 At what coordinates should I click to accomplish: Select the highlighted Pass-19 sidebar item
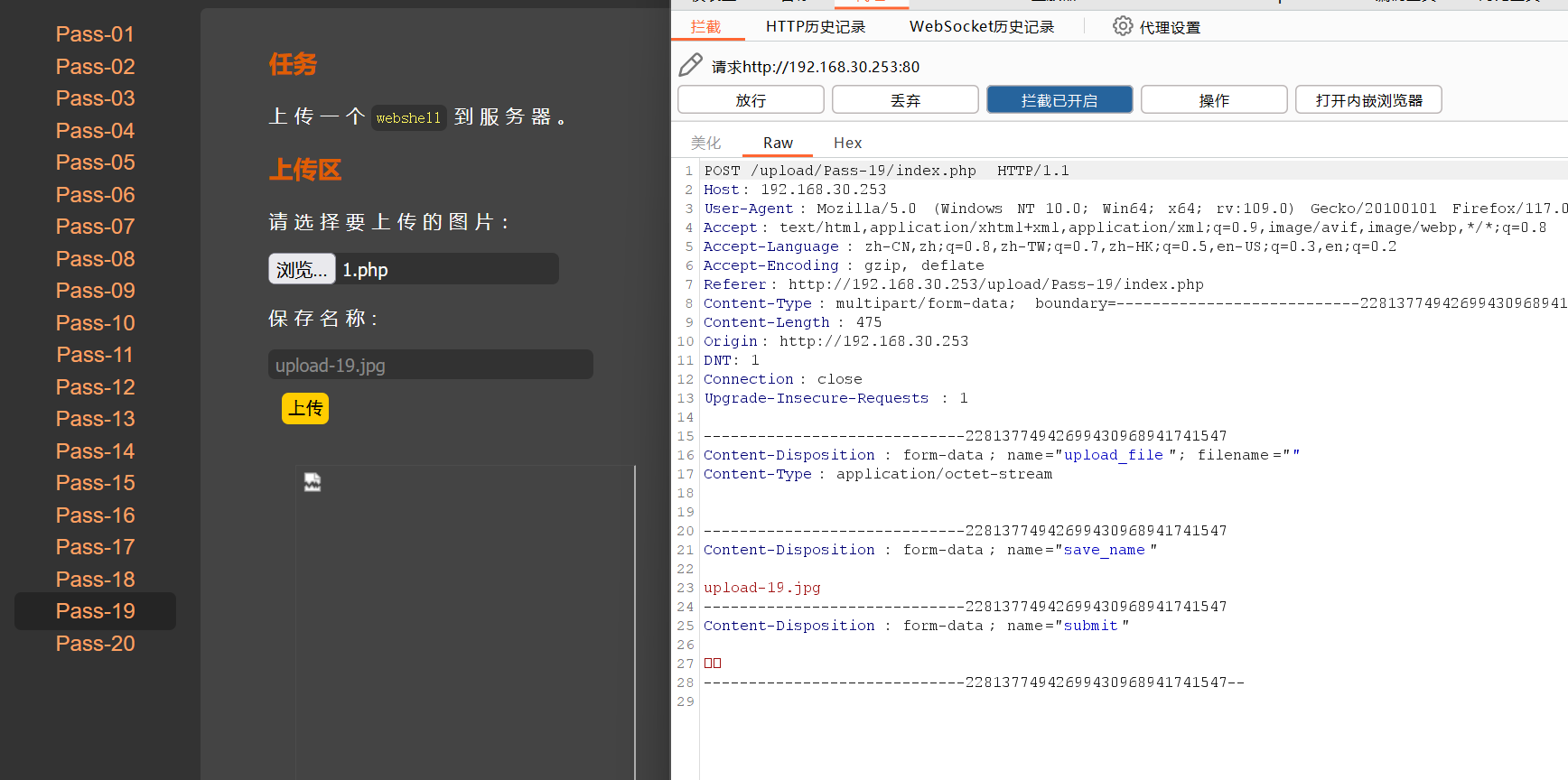[95, 611]
